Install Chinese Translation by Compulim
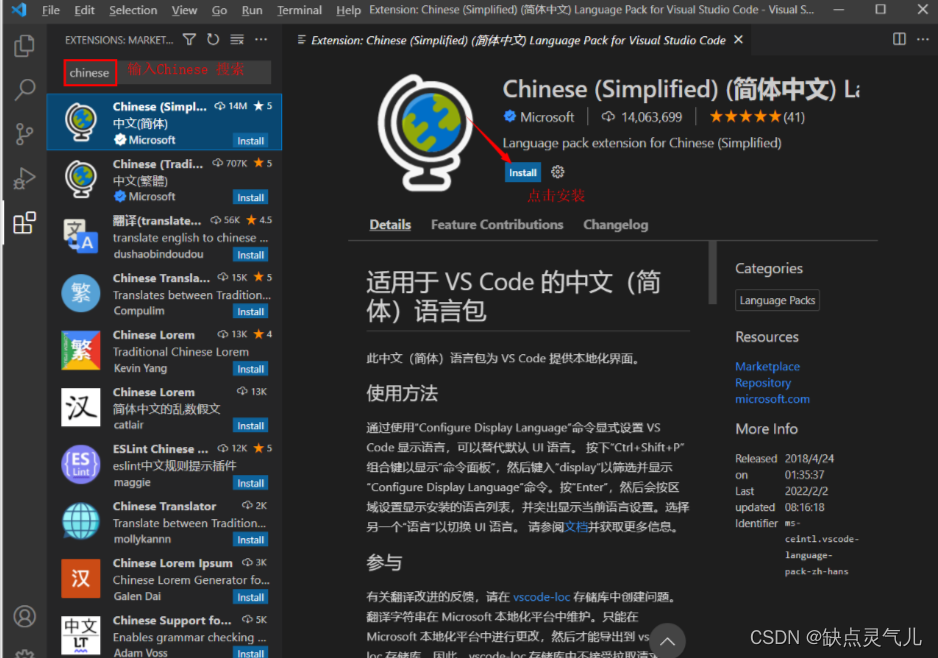Image resolution: width=938 pixels, height=658 pixels. [250, 312]
